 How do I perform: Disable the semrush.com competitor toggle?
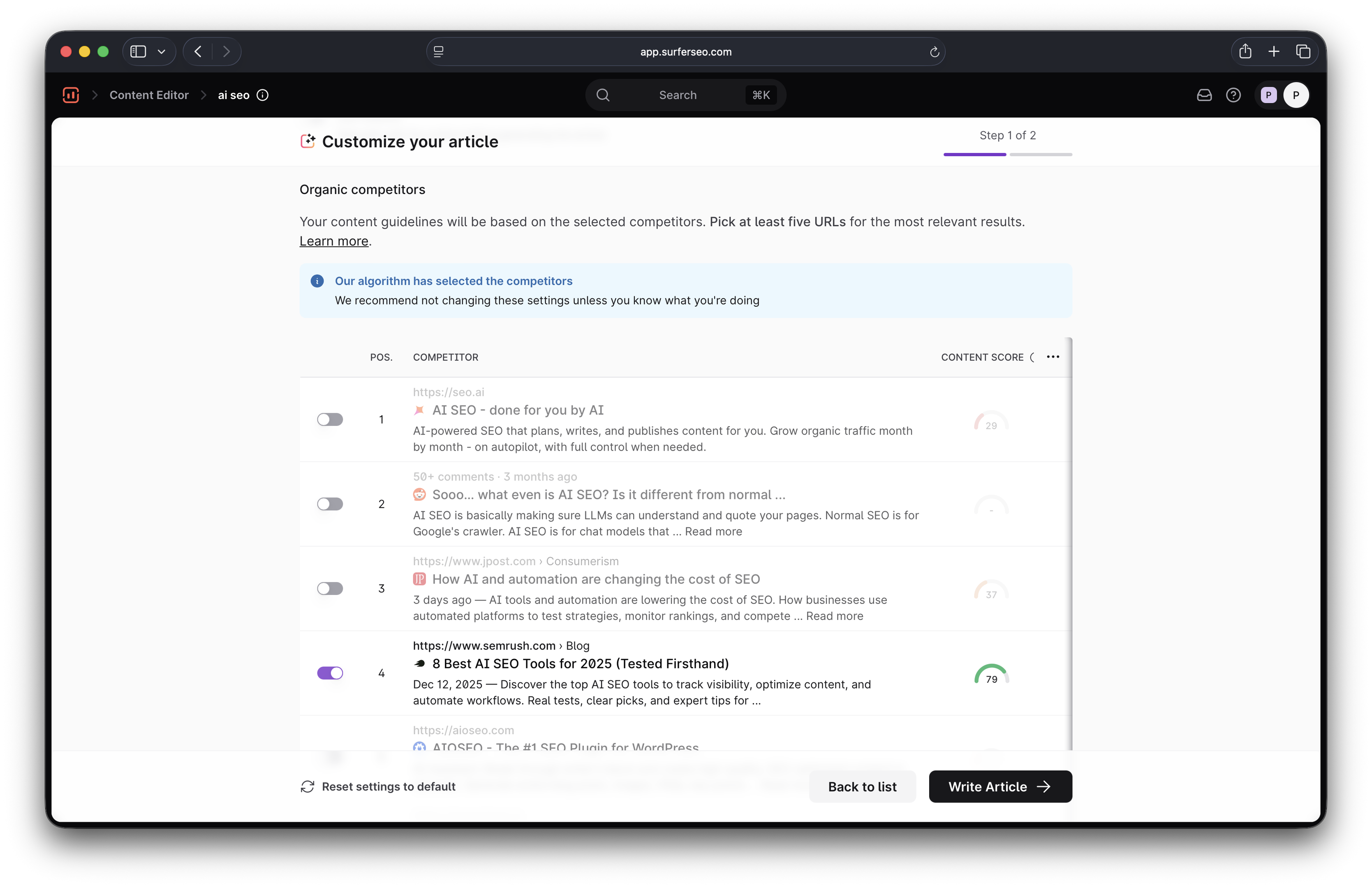pos(330,673)
